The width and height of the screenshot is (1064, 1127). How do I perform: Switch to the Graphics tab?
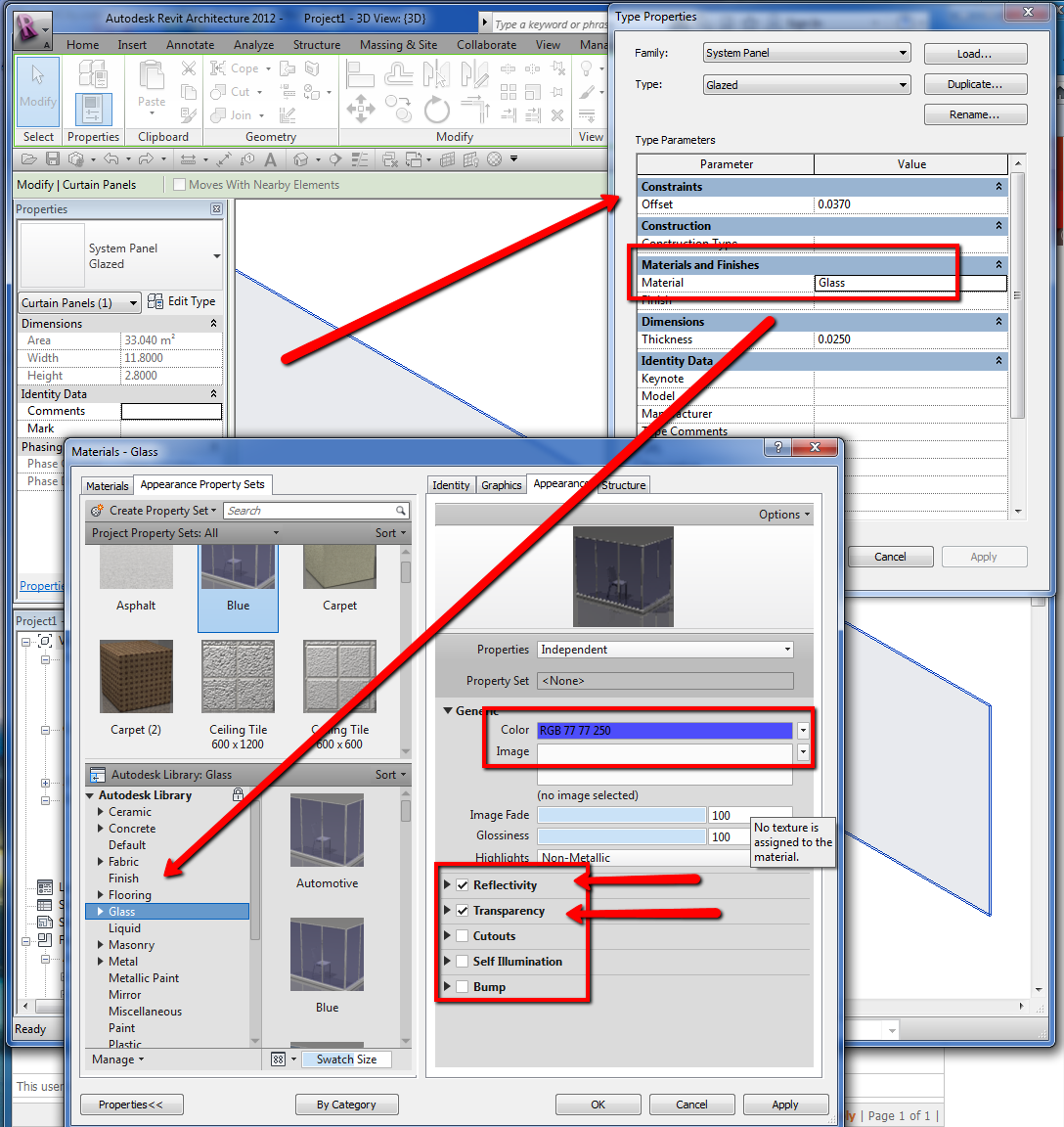pos(502,485)
